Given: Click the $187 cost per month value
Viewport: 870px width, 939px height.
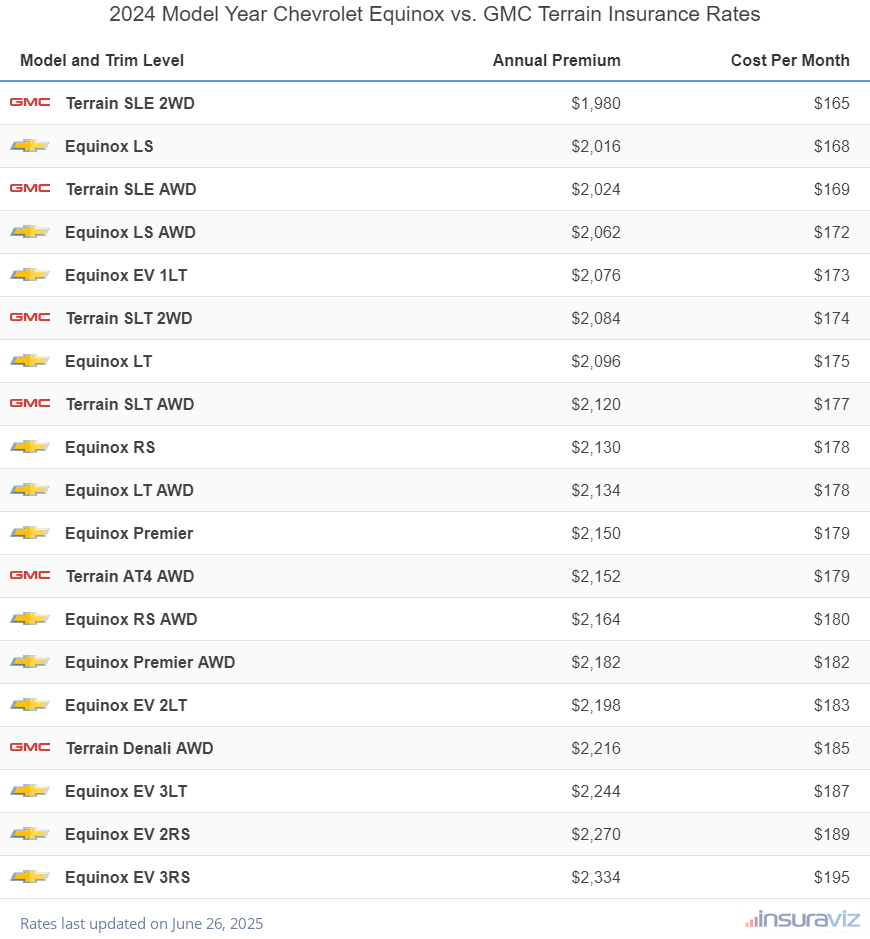Looking at the screenshot, I should (x=832, y=791).
